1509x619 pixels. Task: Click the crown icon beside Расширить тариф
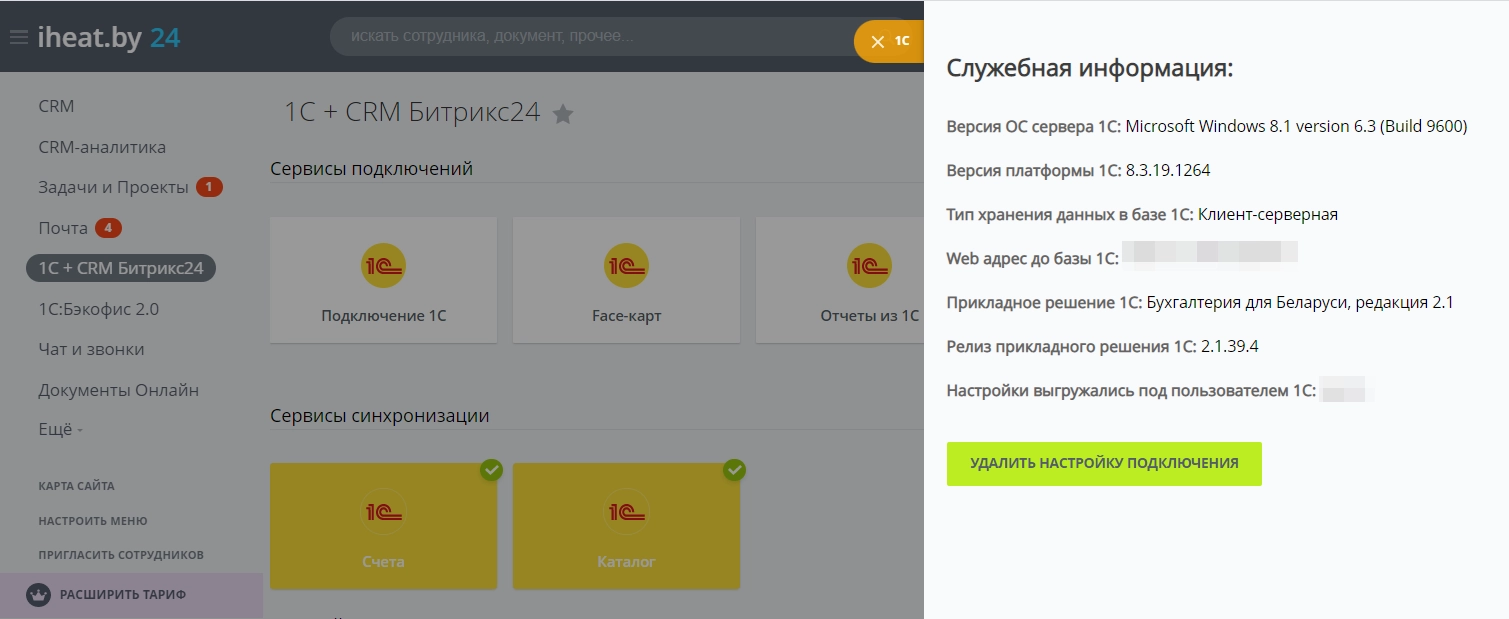pyautogui.click(x=38, y=595)
